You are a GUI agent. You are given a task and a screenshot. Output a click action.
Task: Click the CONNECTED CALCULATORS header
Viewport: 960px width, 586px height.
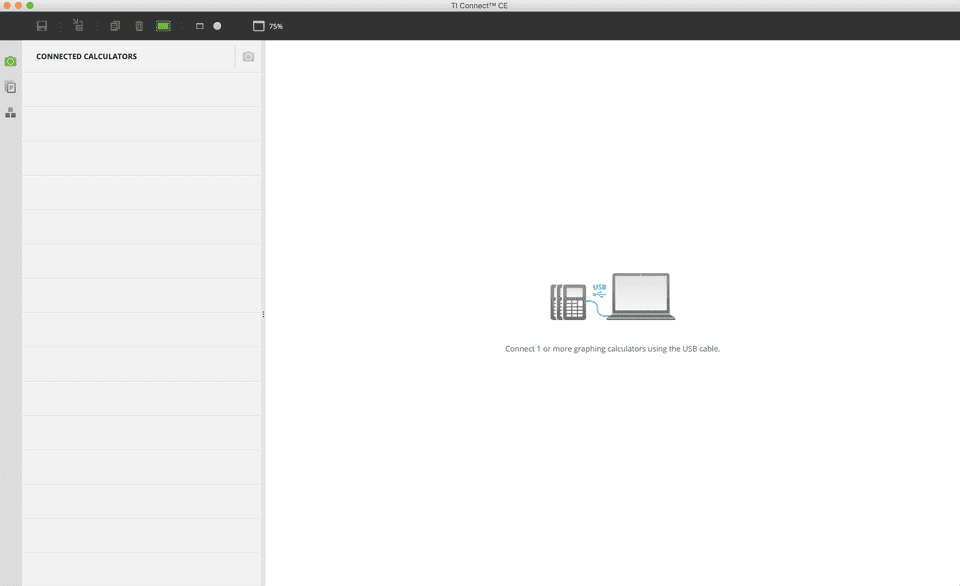86,56
